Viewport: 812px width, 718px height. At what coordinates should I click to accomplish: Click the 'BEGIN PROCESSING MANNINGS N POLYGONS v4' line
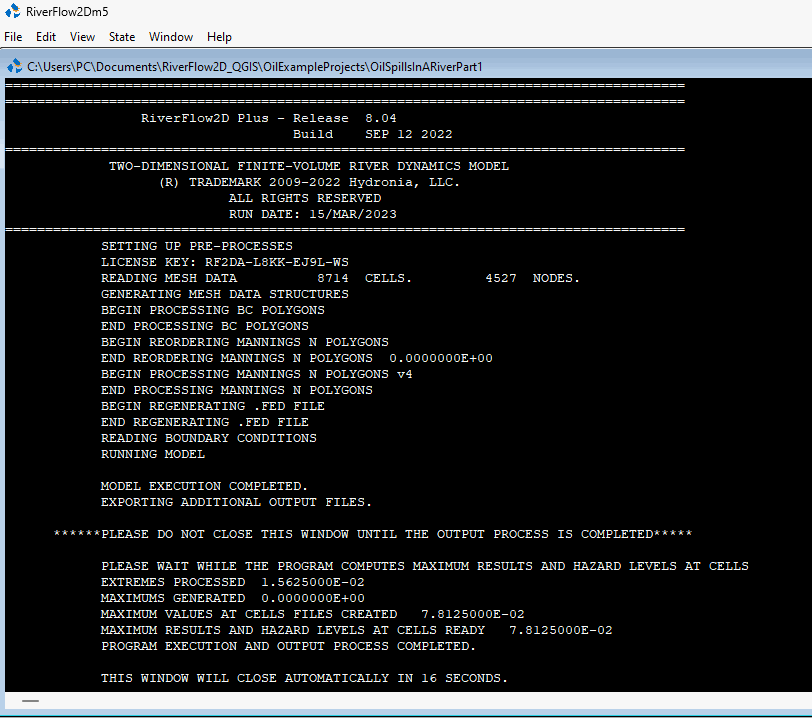tap(257, 375)
